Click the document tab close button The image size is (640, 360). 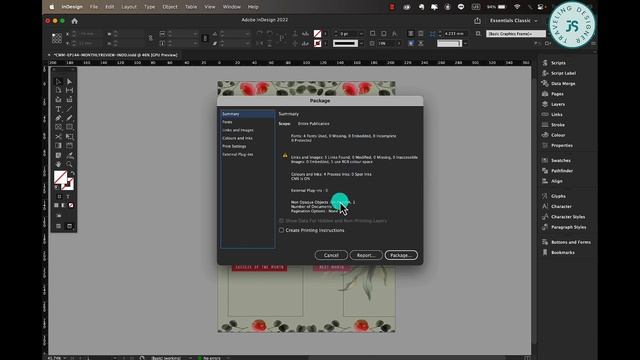(x=49, y=55)
